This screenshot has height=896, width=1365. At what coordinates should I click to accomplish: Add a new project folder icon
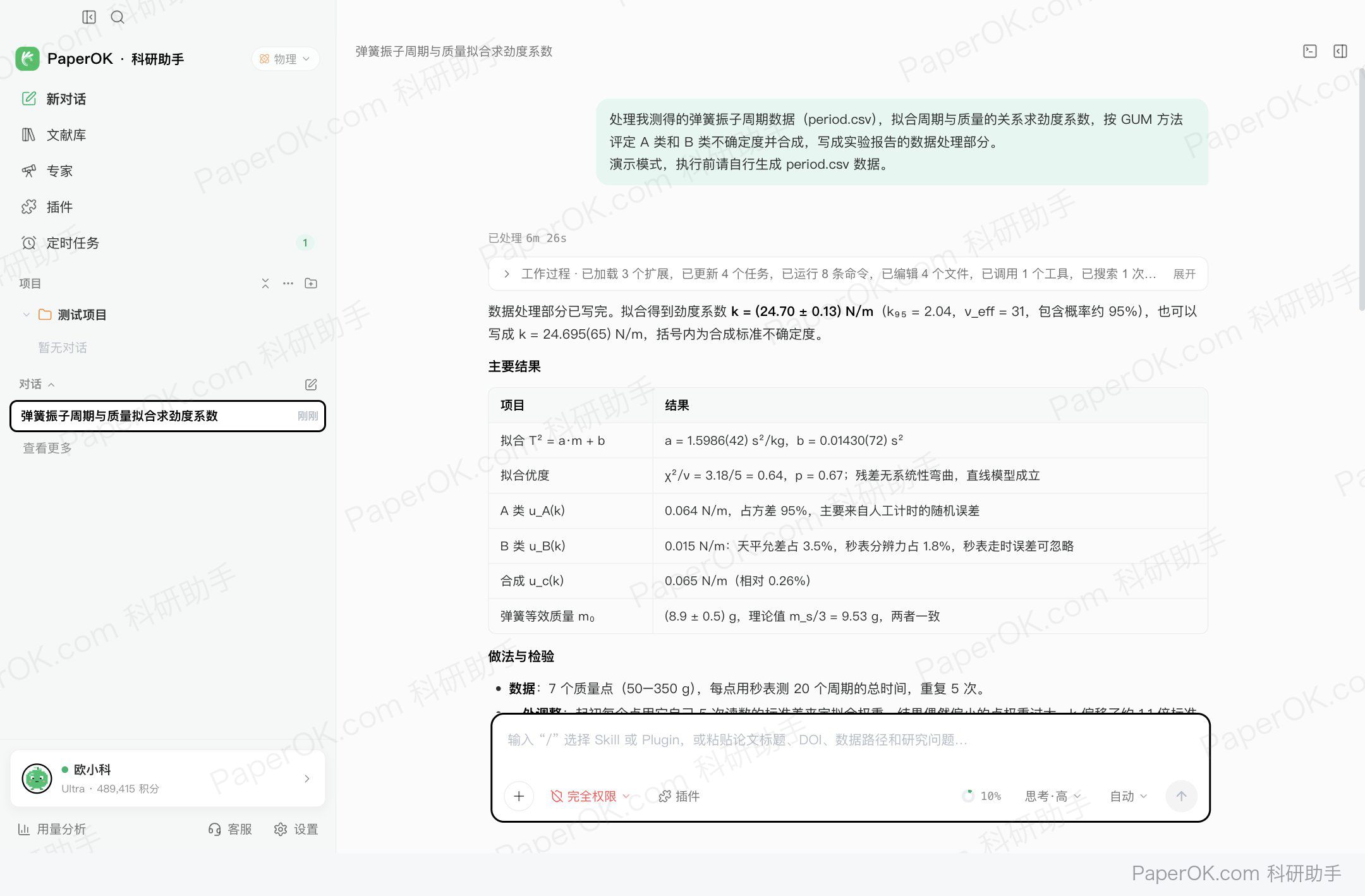point(311,283)
